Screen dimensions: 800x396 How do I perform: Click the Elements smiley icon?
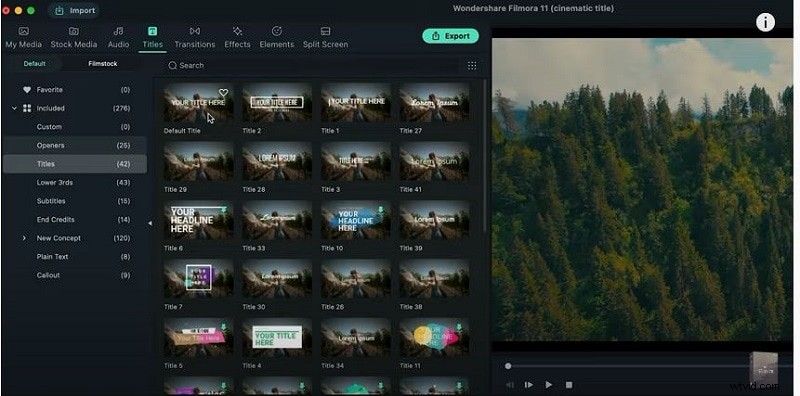277,31
